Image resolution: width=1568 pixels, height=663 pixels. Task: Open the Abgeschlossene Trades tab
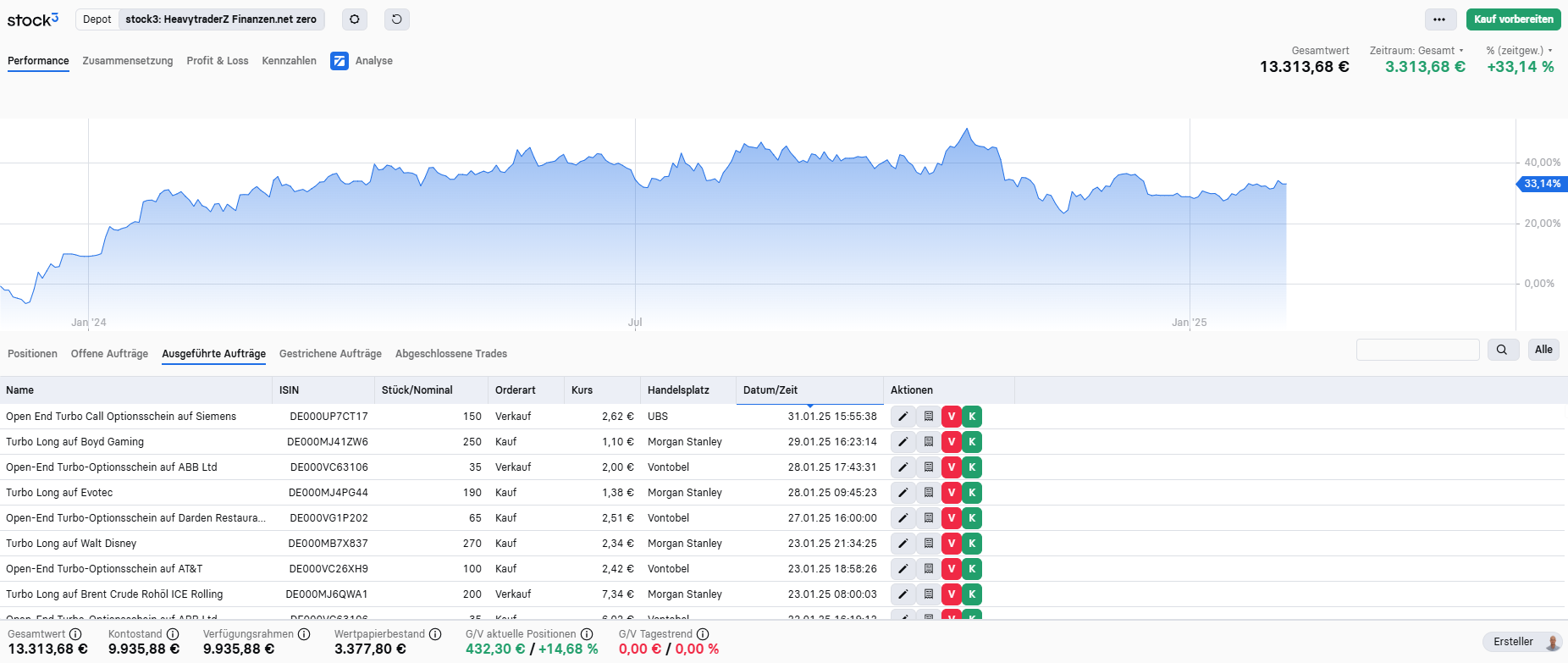point(451,354)
